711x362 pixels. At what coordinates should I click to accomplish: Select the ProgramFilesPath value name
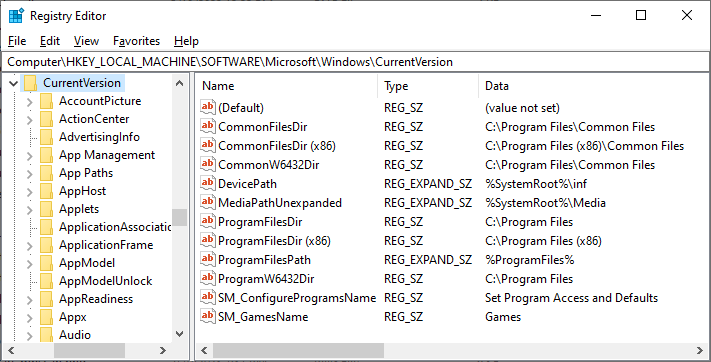(264, 259)
